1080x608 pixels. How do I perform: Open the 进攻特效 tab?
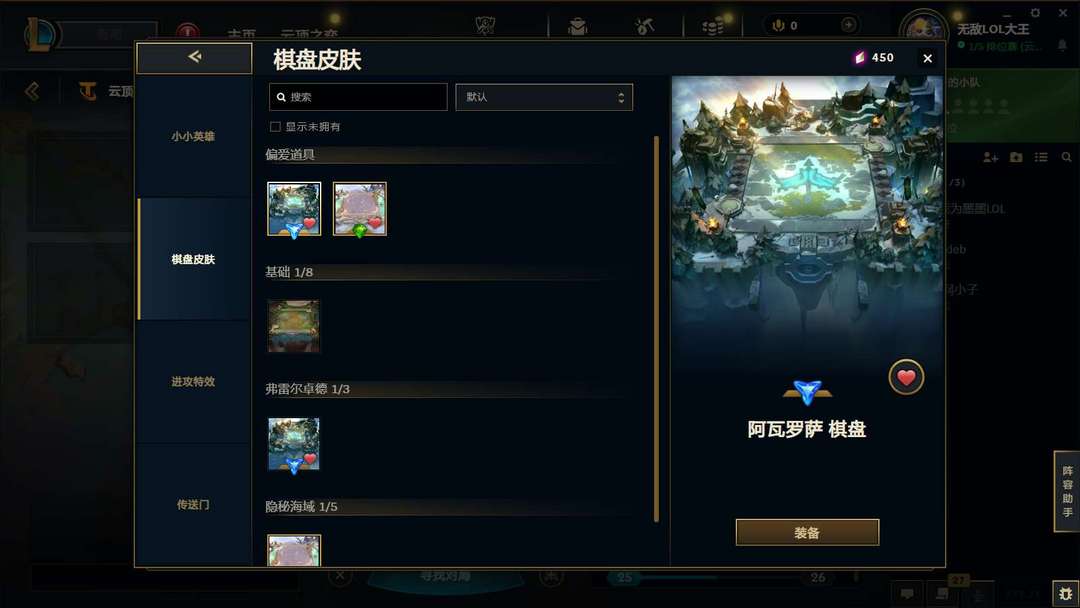(194, 381)
